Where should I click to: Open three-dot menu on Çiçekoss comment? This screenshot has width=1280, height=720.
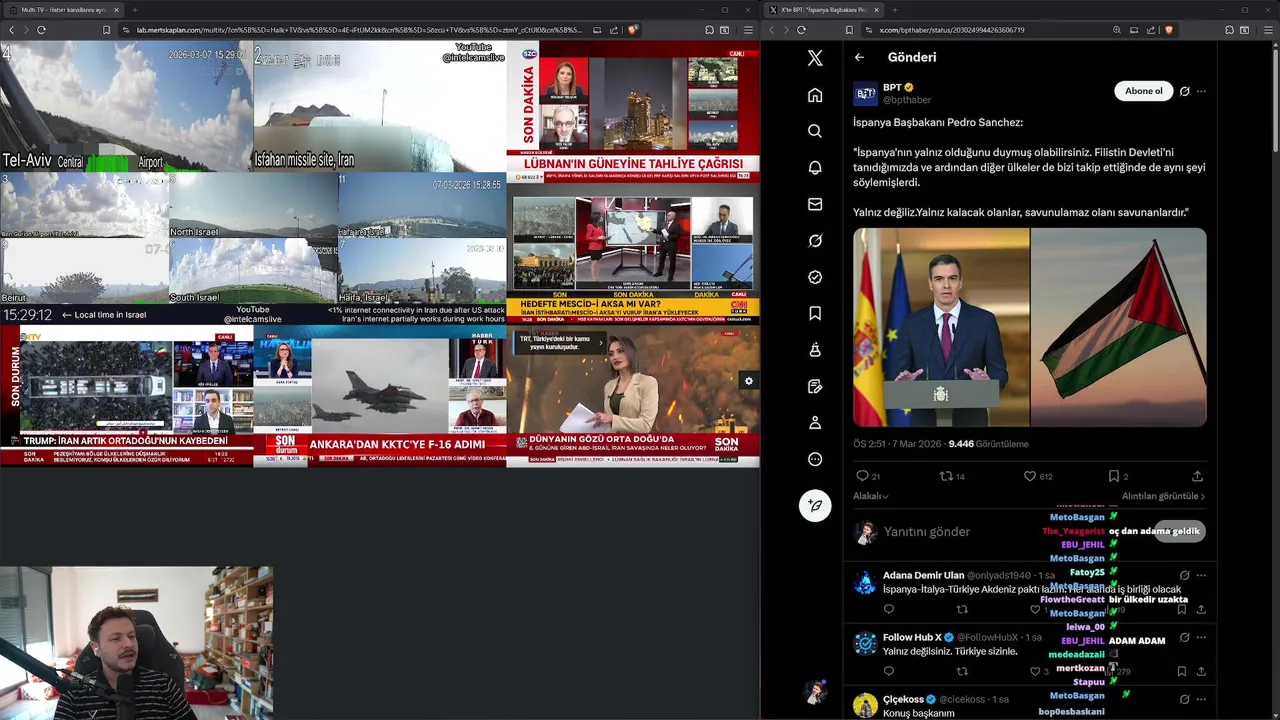click(1201, 699)
